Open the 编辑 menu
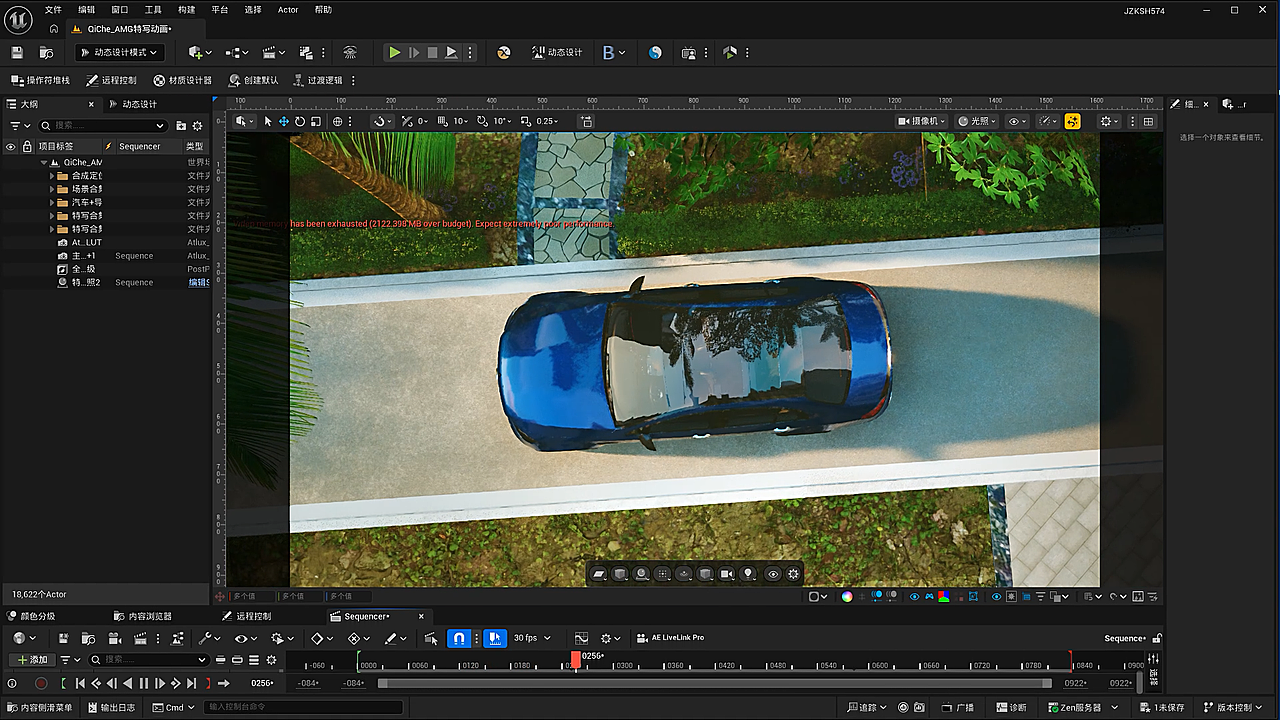This screenshot has height=720, width=1280. (x=87, y=10)
